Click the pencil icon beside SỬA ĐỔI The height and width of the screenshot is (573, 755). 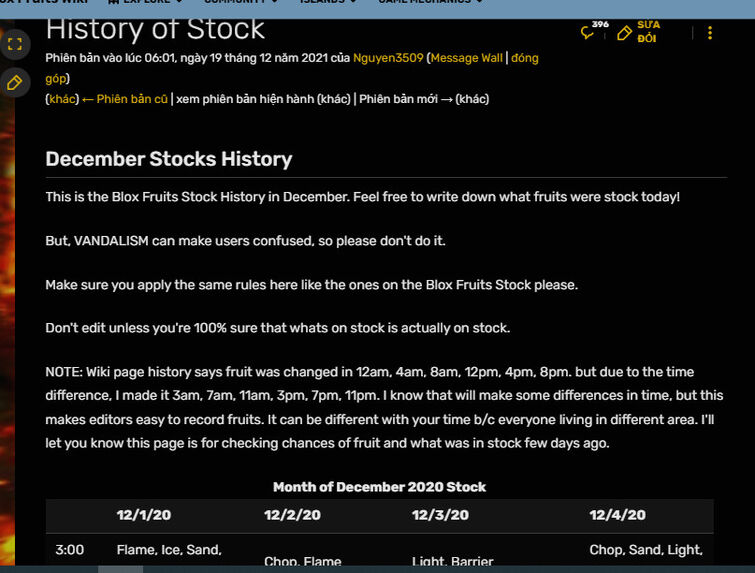[x=625, y=33]
